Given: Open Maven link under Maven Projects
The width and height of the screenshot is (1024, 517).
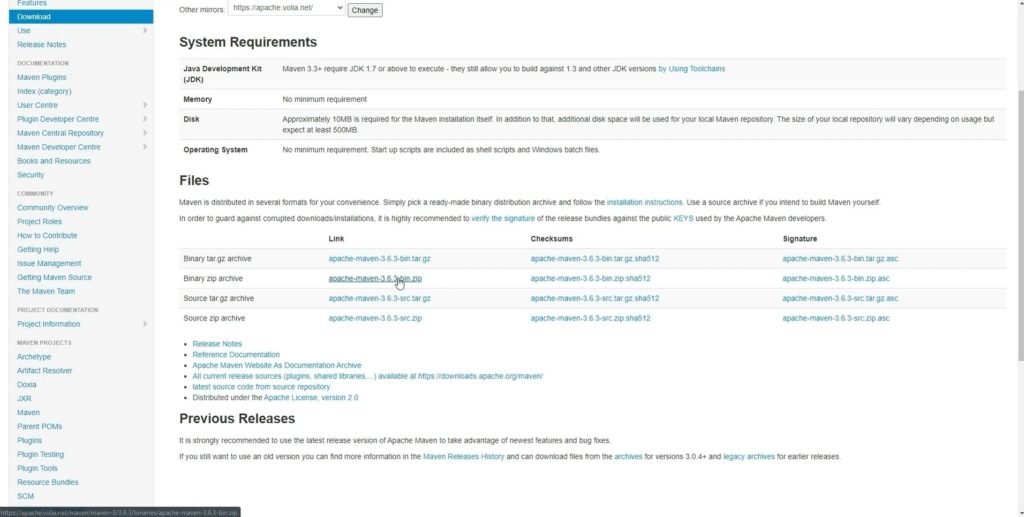Looking at the screenshot, I should [28, 413].
